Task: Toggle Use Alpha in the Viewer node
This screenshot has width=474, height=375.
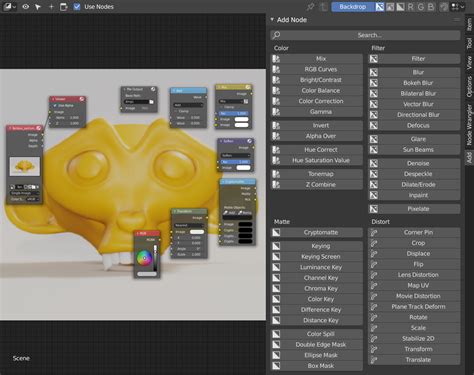Action: tap(55, 106)
